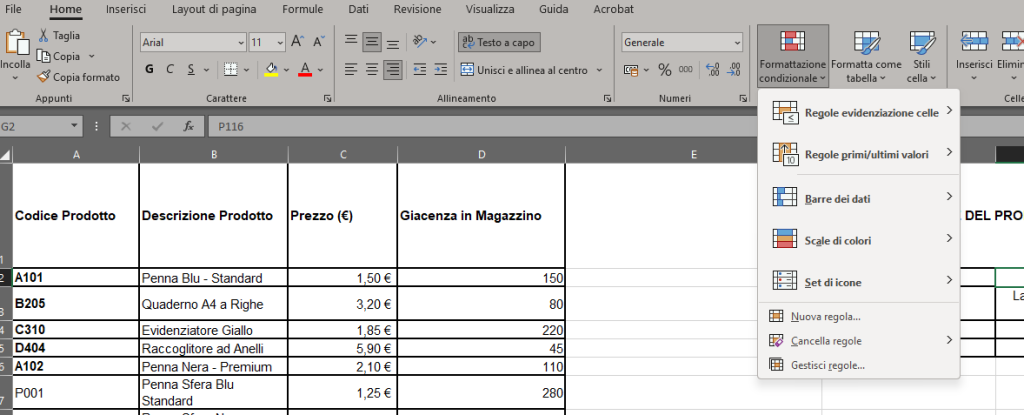The height and width of the screenshot is (415, 1024).
Task: Click the Taglia scissors icon
Action: pyautogui.click(x=44, y=35)
